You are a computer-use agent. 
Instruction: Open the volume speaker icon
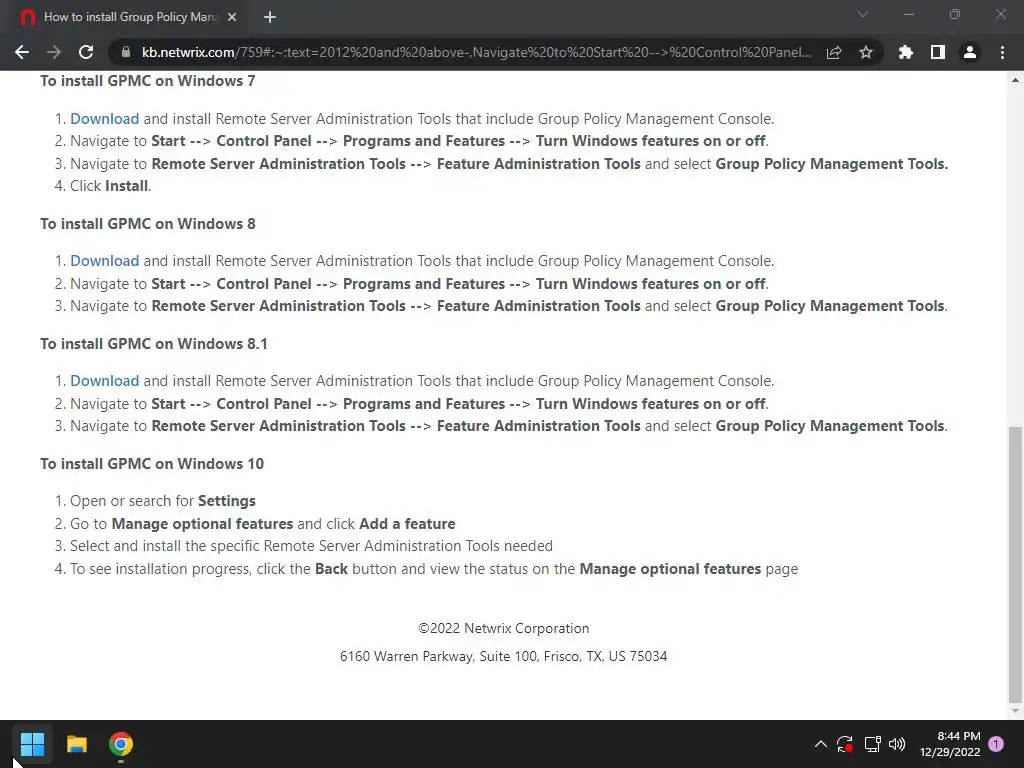(x=897, y=744)
